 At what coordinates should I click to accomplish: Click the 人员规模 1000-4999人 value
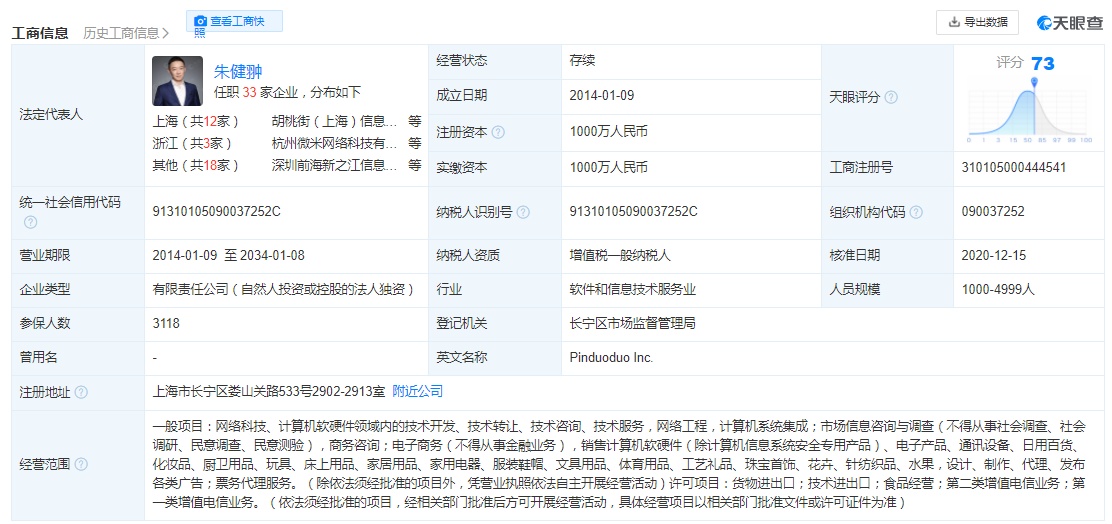click(999, 289)
